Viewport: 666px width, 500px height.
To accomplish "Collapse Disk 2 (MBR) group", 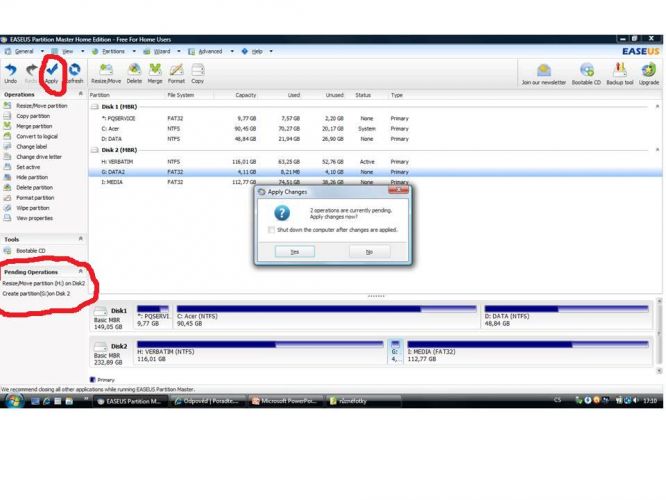I will [x=658, y=150].
